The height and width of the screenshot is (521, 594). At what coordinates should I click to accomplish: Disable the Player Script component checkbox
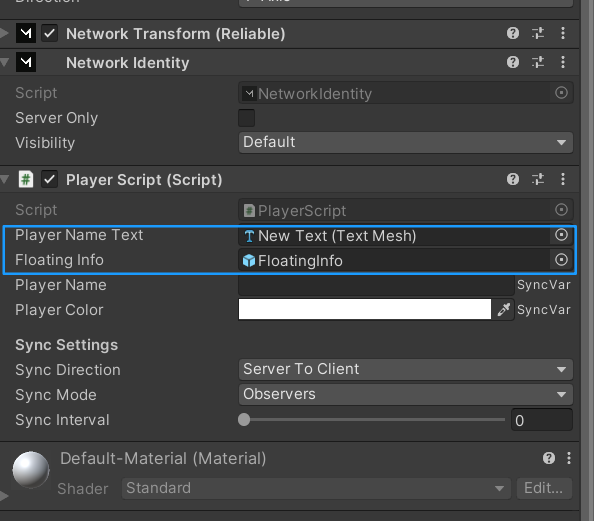pyautogui.click(x=49, y=179)
